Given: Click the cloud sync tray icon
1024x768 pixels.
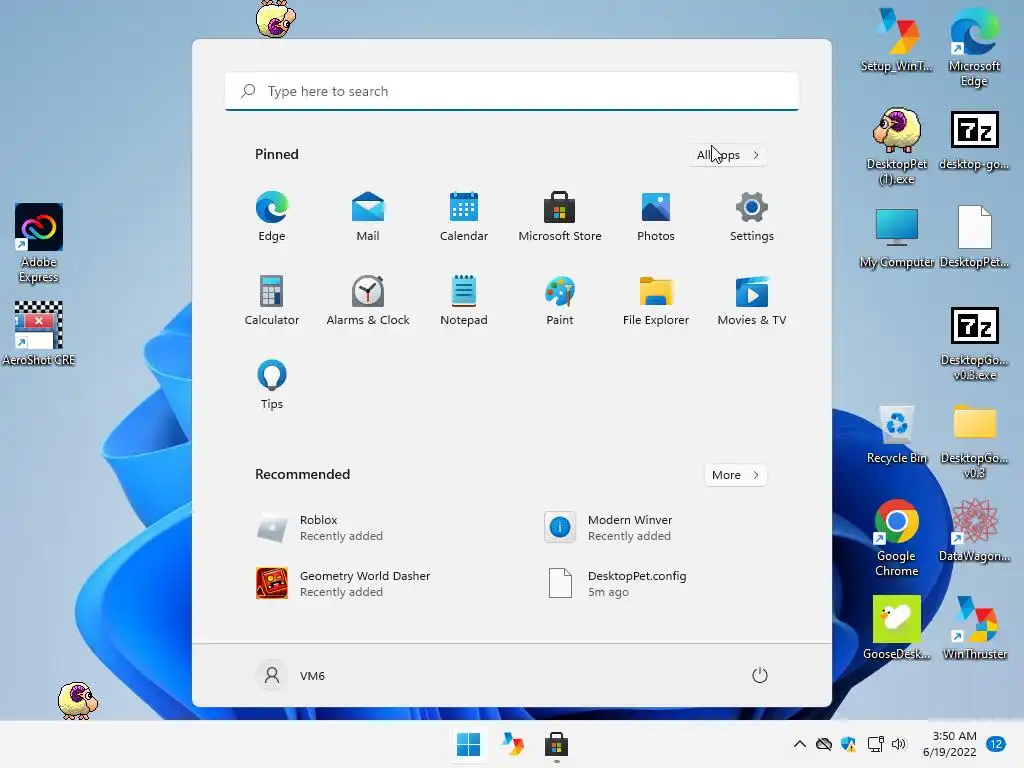Looking at the screenshot, I should (x=824, y=744).
